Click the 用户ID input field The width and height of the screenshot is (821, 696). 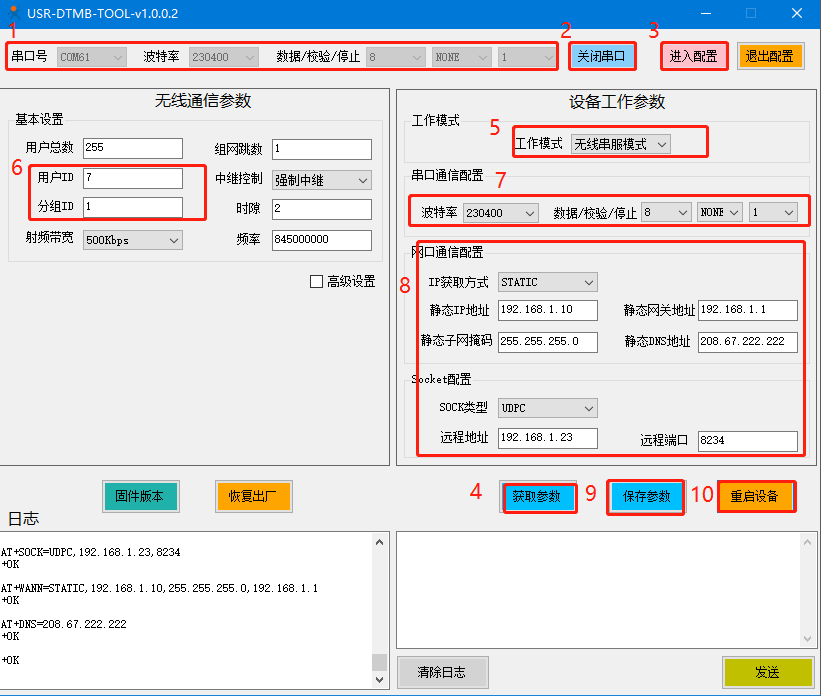[132, 178]
